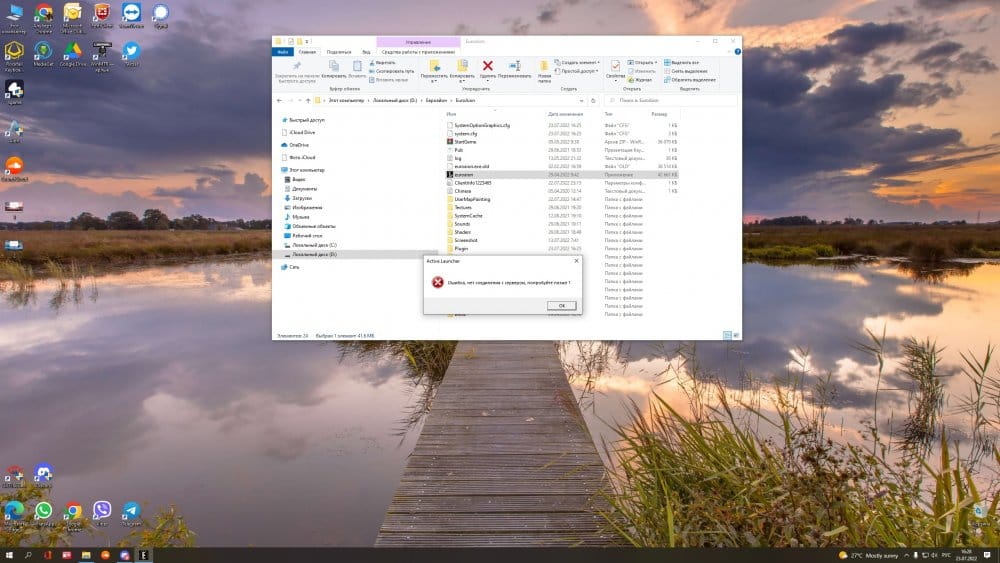Viewport: 1000px width, 563px height.
Task: Open Properties from the ribbon
Action: (616, 69)
